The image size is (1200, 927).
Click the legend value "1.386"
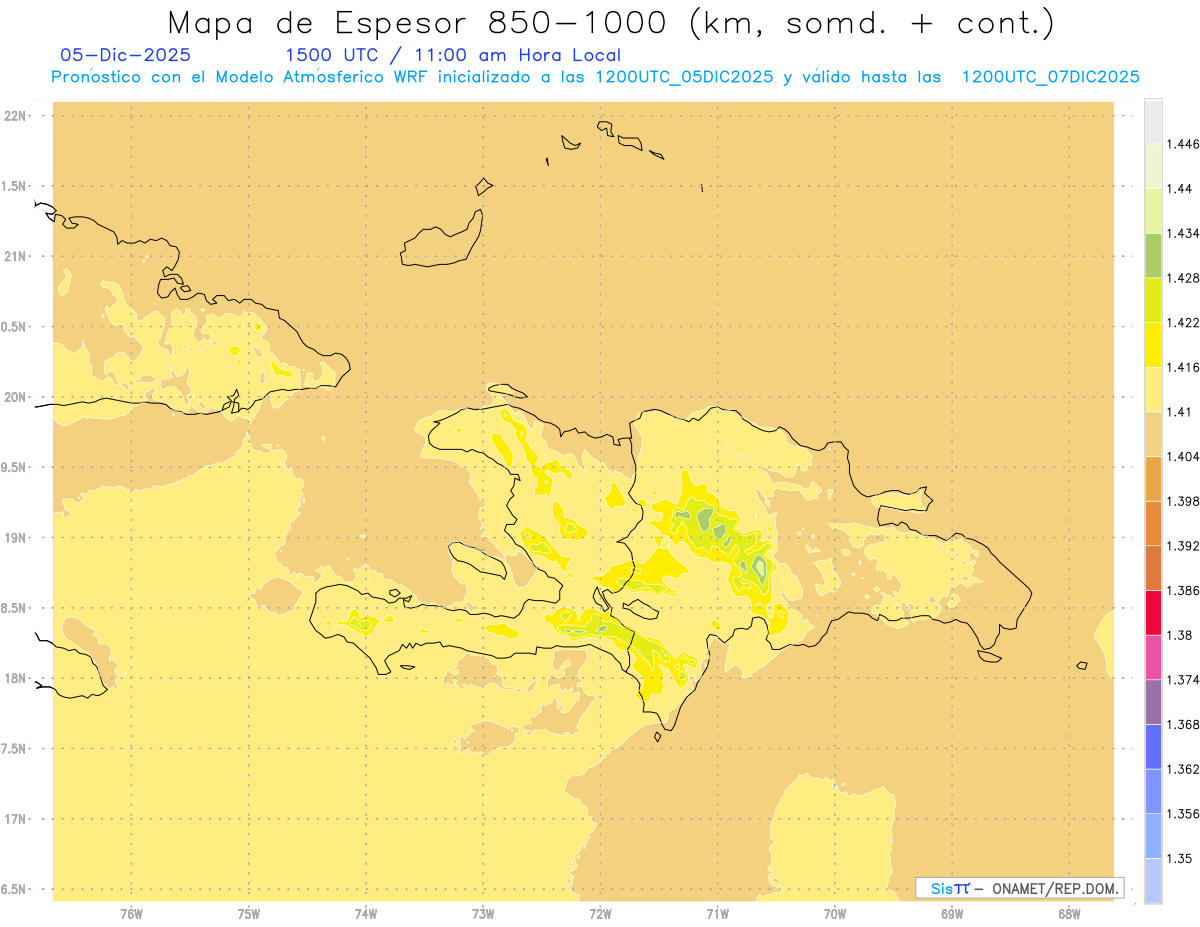click(1183, 590)
